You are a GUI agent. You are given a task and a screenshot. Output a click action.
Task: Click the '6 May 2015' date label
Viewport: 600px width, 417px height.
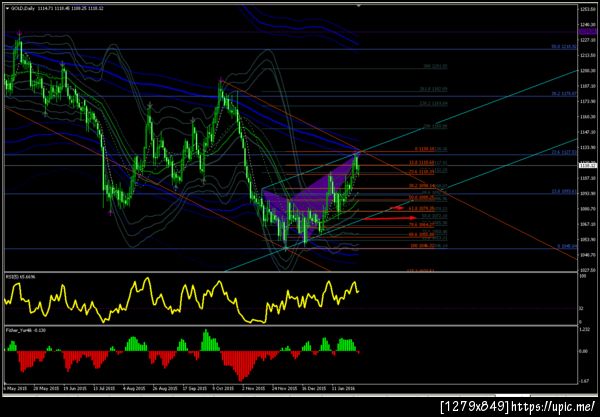15,388
